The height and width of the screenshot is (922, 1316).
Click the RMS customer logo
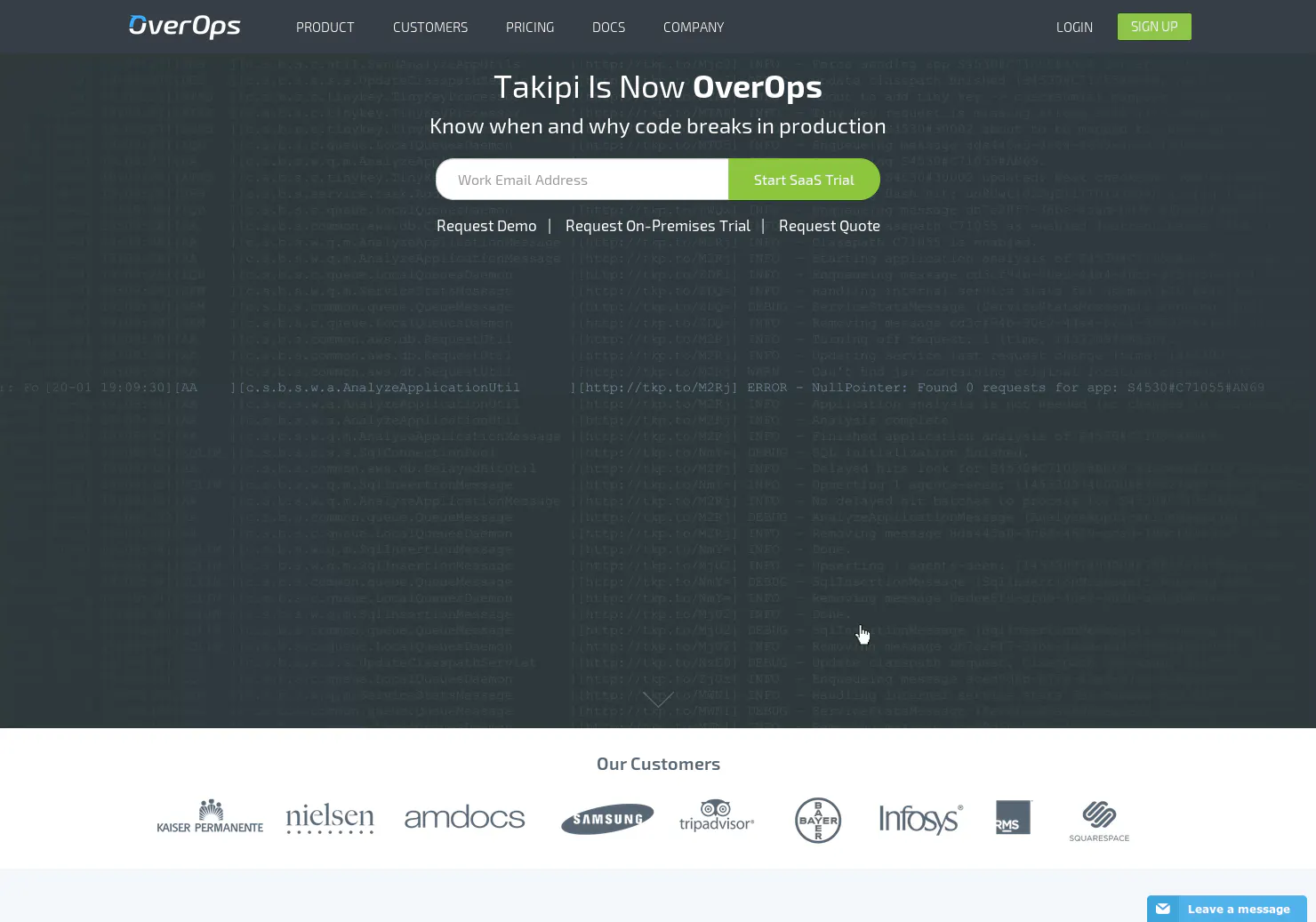coord(1013,817)
